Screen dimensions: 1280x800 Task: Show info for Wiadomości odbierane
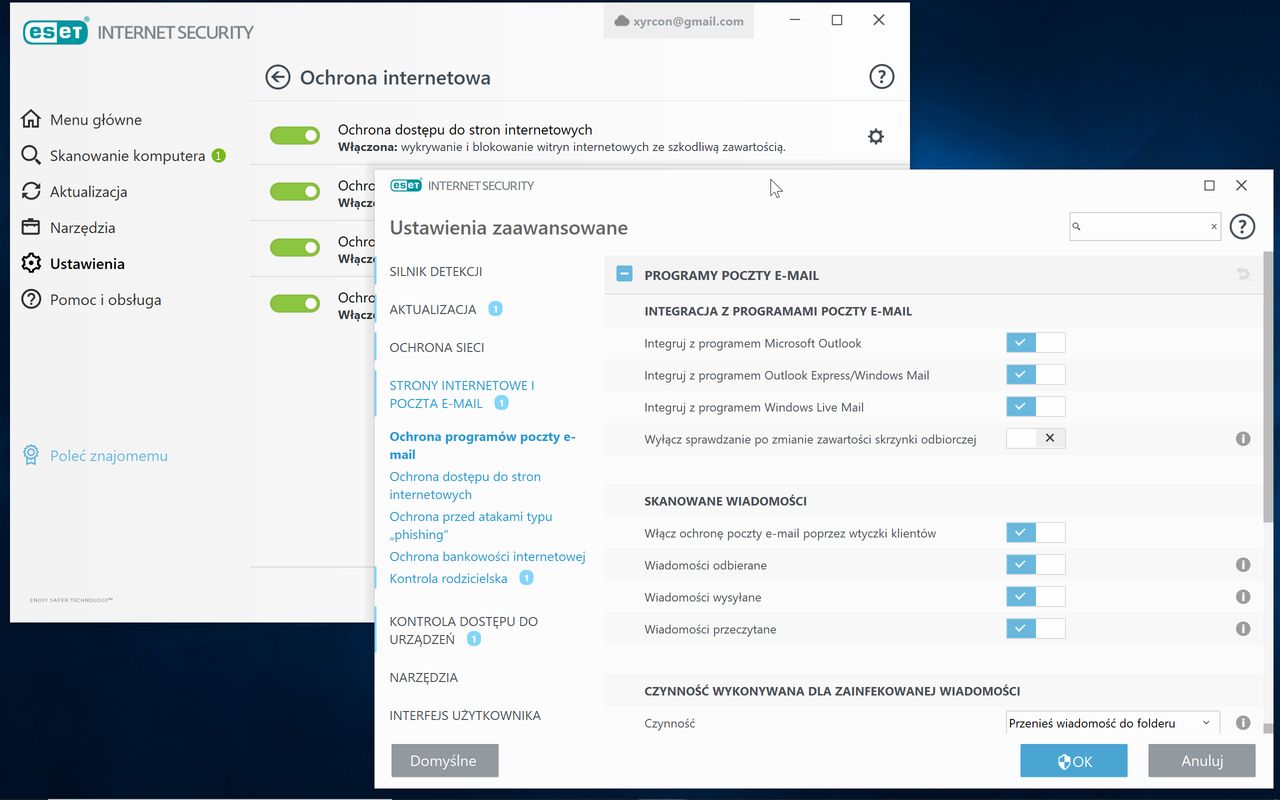tap(1243, 565)
